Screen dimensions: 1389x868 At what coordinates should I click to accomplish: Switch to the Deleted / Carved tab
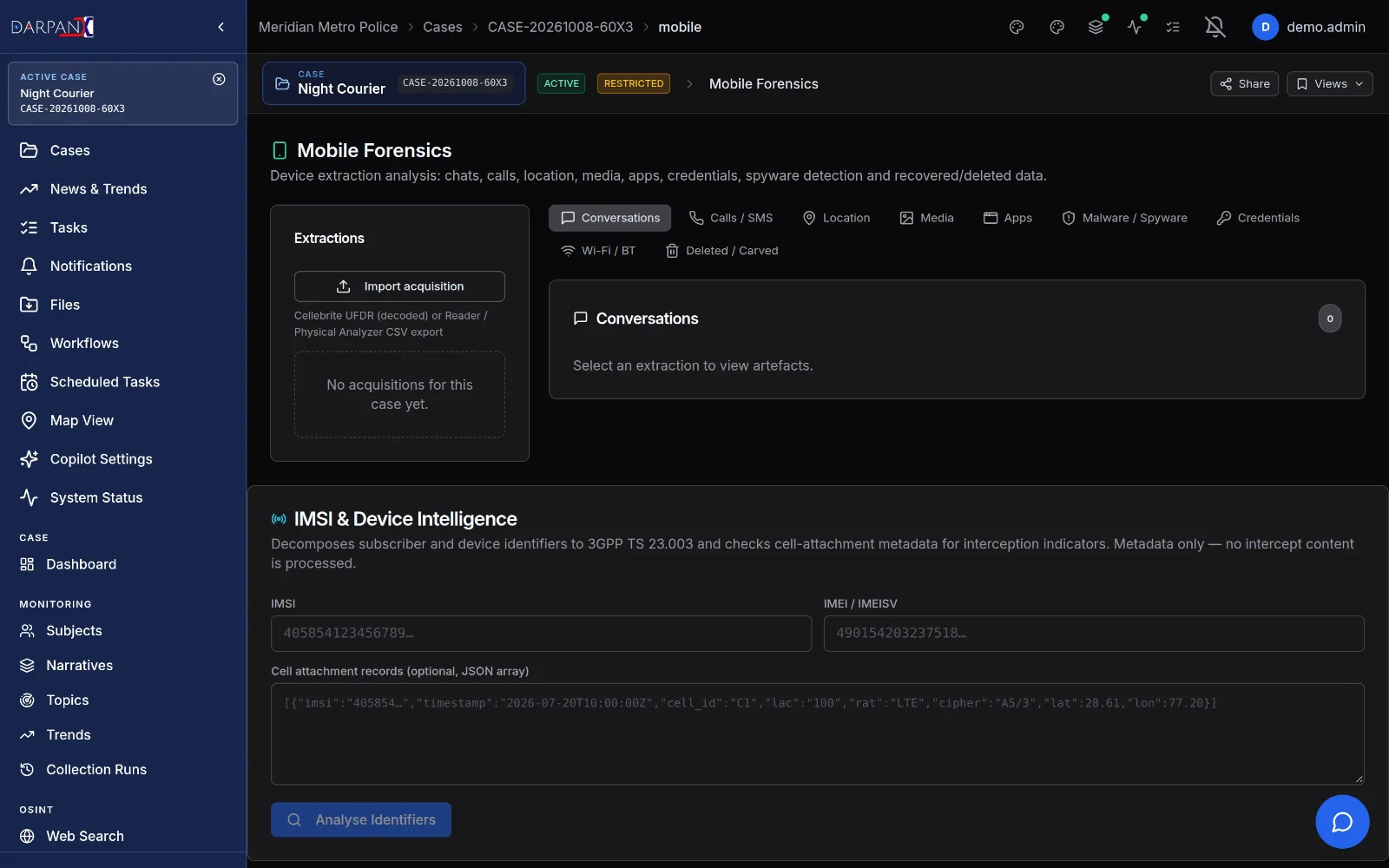[721, 251]
